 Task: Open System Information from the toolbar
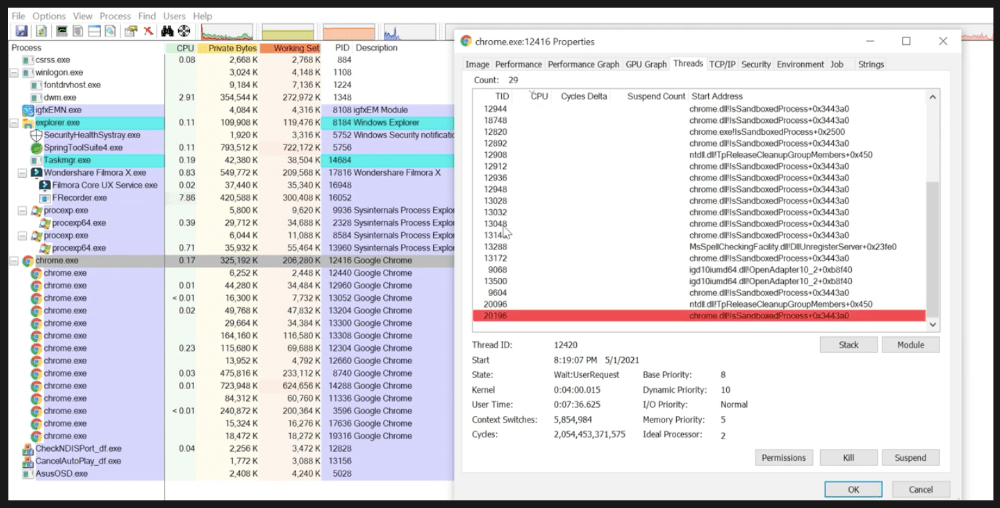coord(62,31)
